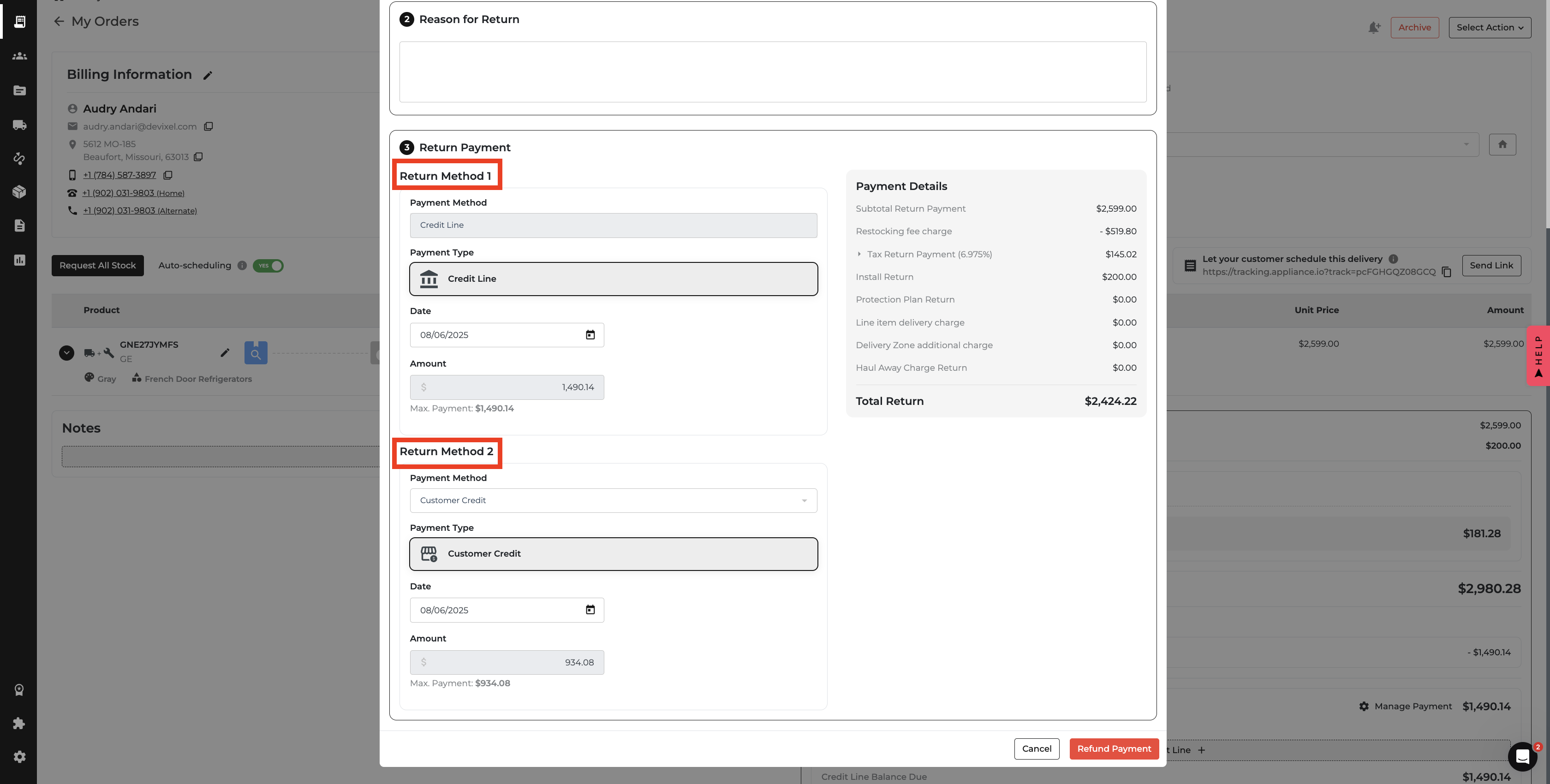
Task: Click the Manage Payment gear icon
Action: (x=1364, y=707)
